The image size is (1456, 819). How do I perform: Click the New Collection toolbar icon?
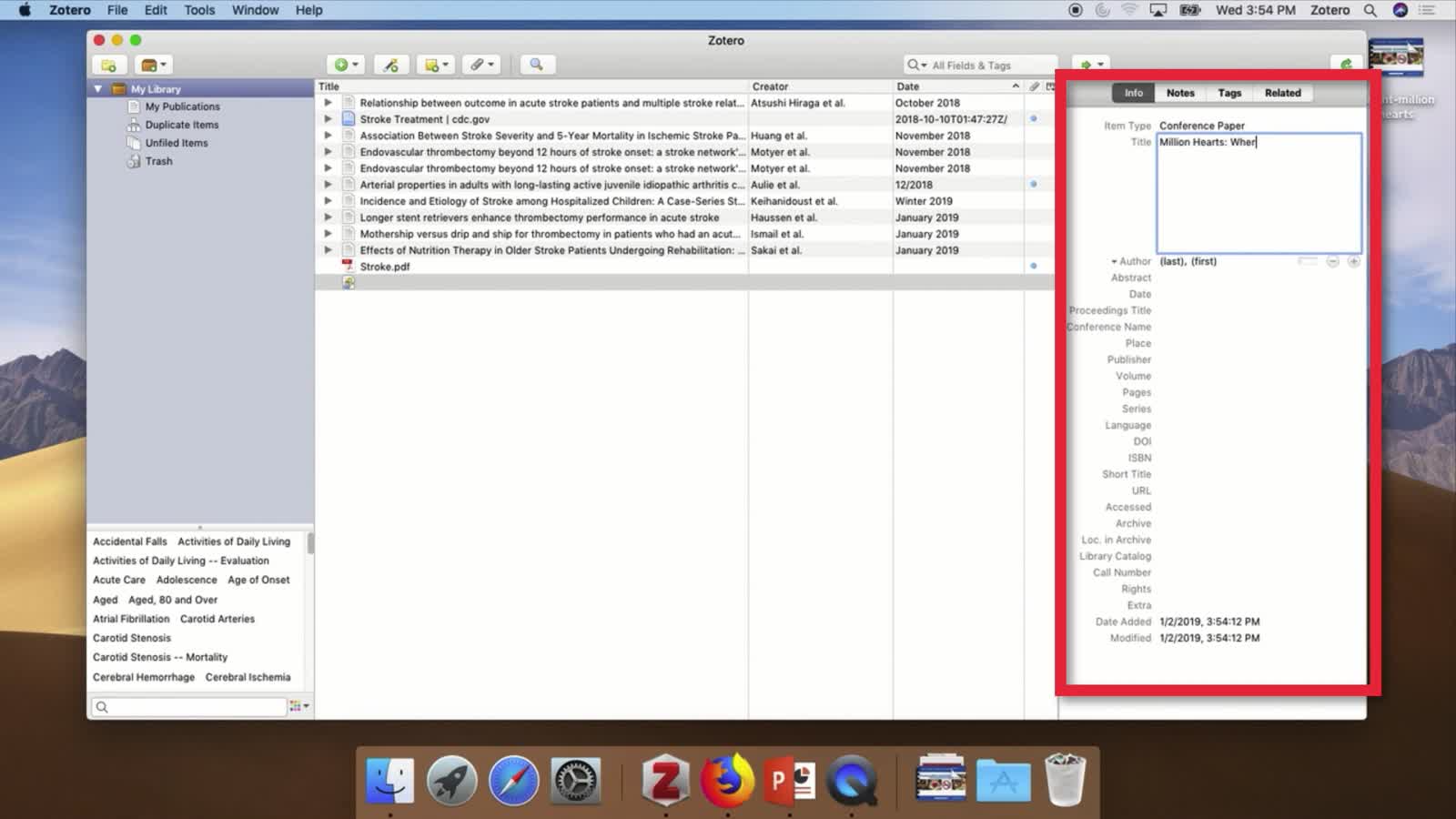[108, 65]
